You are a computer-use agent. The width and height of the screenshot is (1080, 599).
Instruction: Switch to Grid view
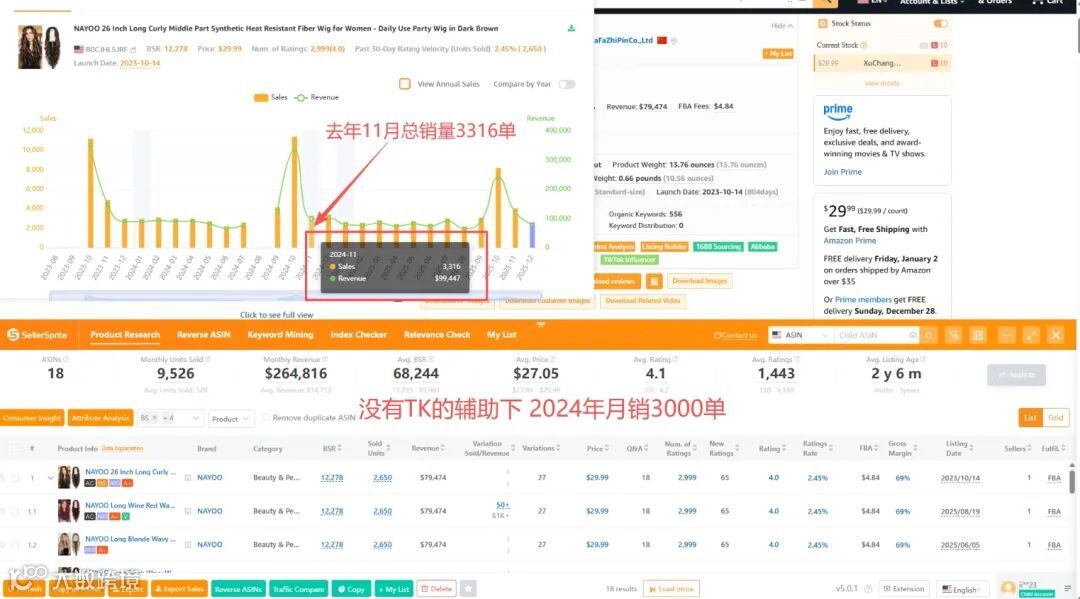click(x=1055, y=417)
